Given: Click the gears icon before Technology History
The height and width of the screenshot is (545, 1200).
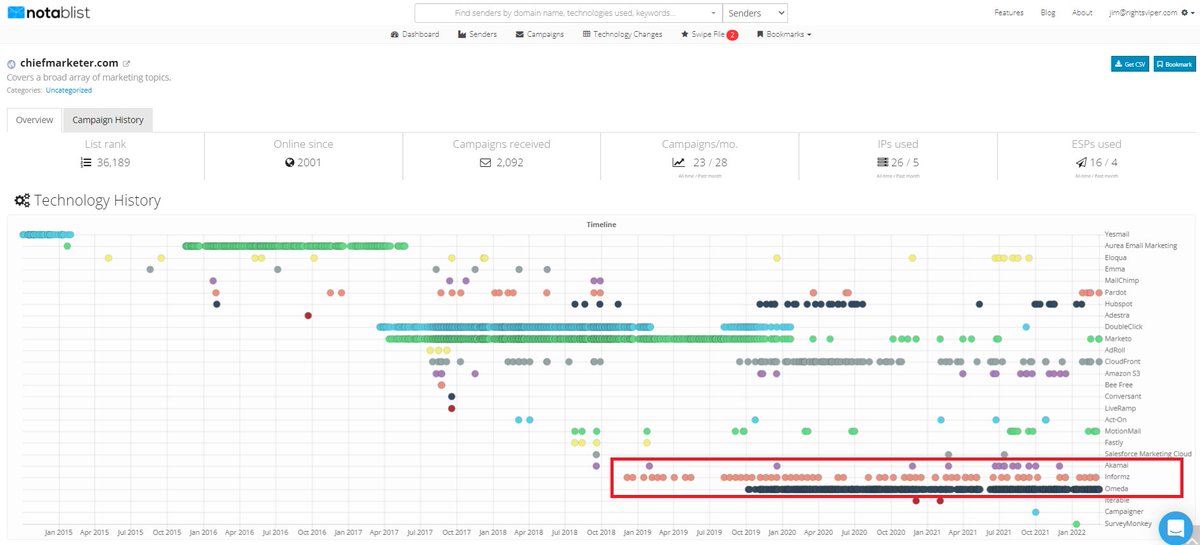Looking at the screenshot, I should coord(21,201).
